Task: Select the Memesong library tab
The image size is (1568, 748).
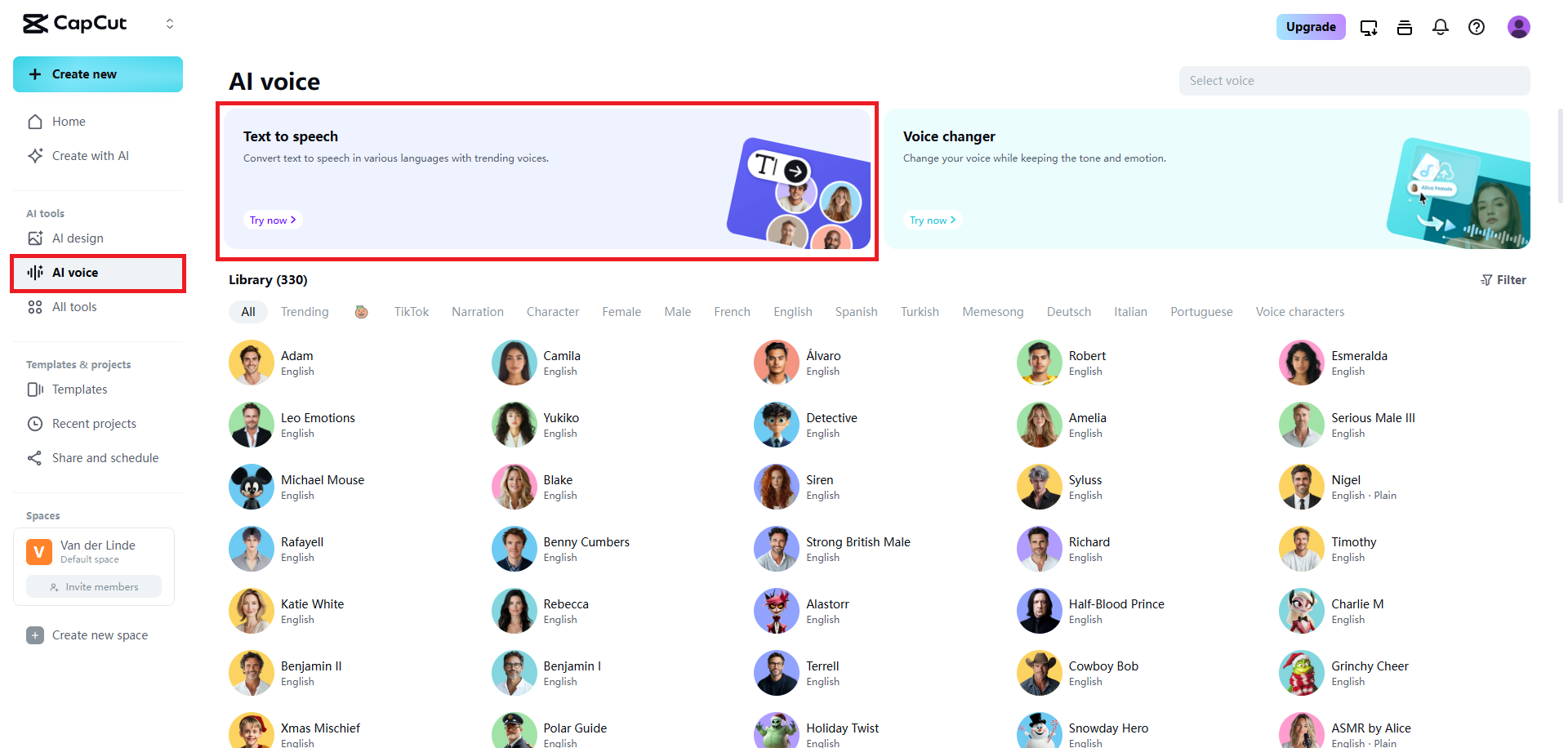Action: click(x=993, y=312)
